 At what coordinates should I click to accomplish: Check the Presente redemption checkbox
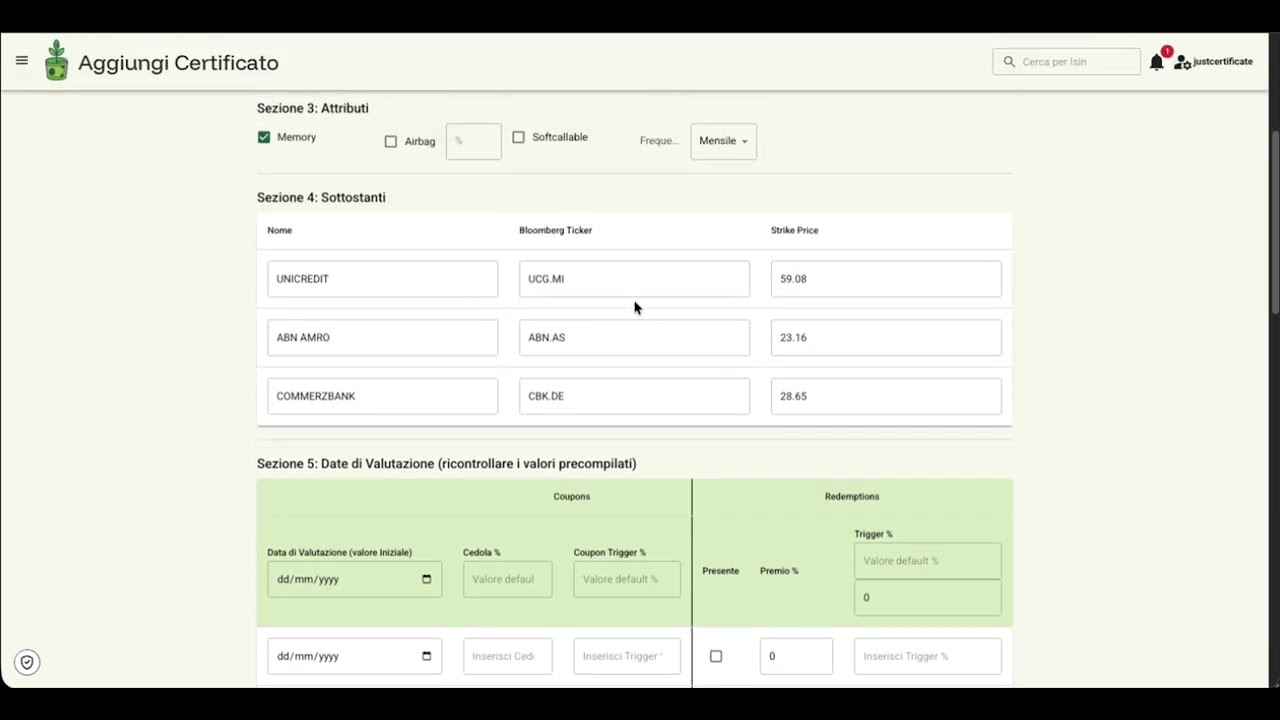point(716,656)
